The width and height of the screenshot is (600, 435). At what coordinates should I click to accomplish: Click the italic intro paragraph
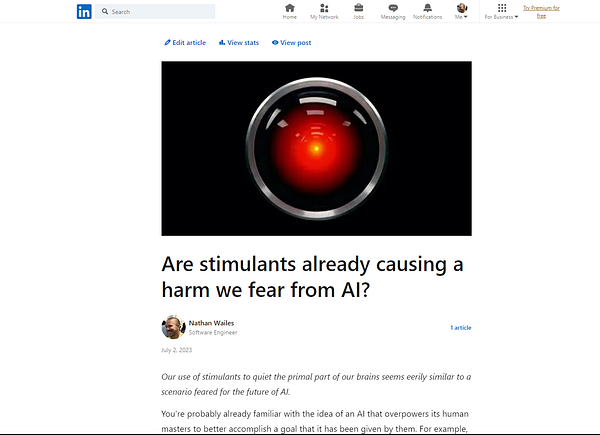click(x=316, y=384)
